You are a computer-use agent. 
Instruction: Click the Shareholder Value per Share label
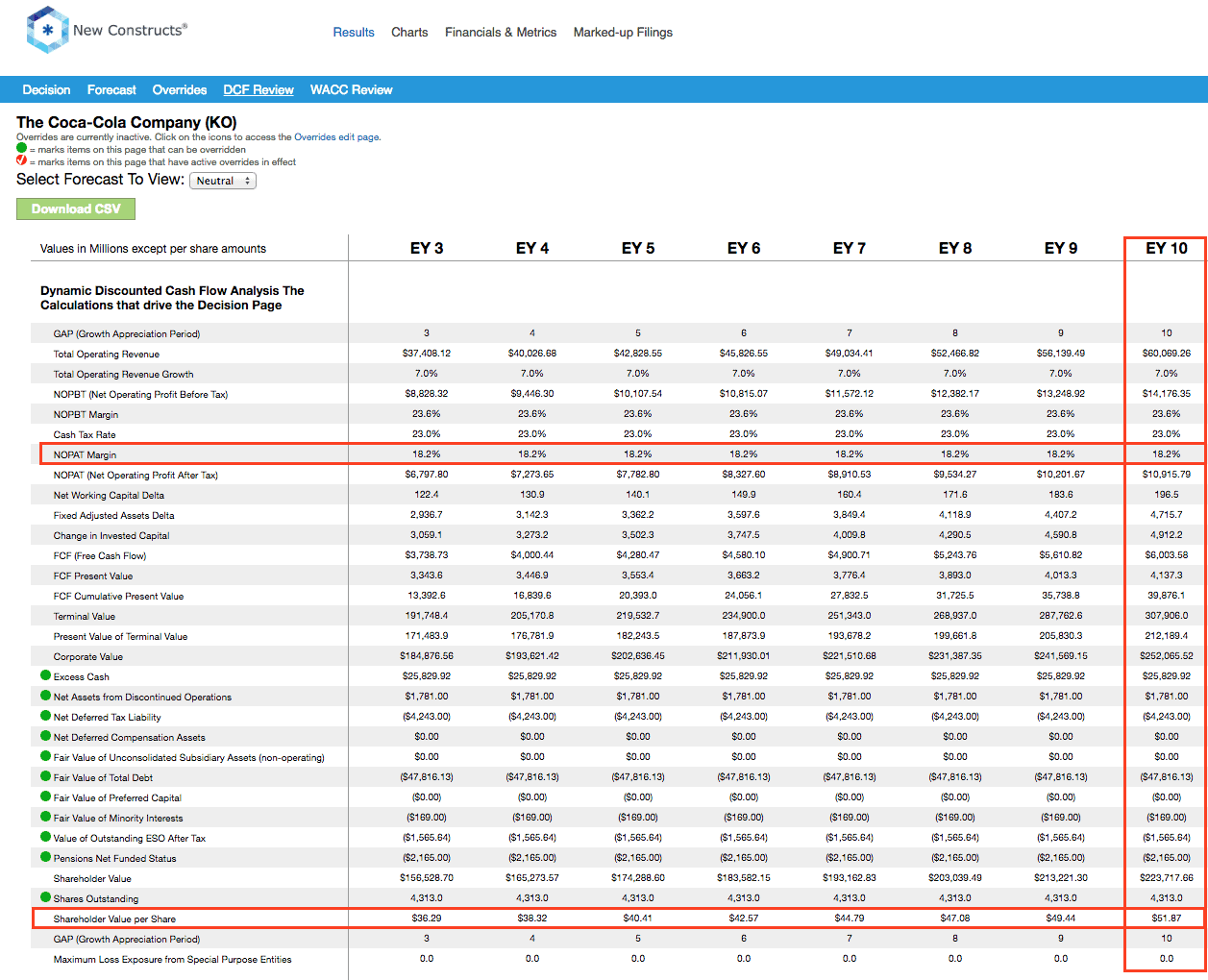[114, 919]
